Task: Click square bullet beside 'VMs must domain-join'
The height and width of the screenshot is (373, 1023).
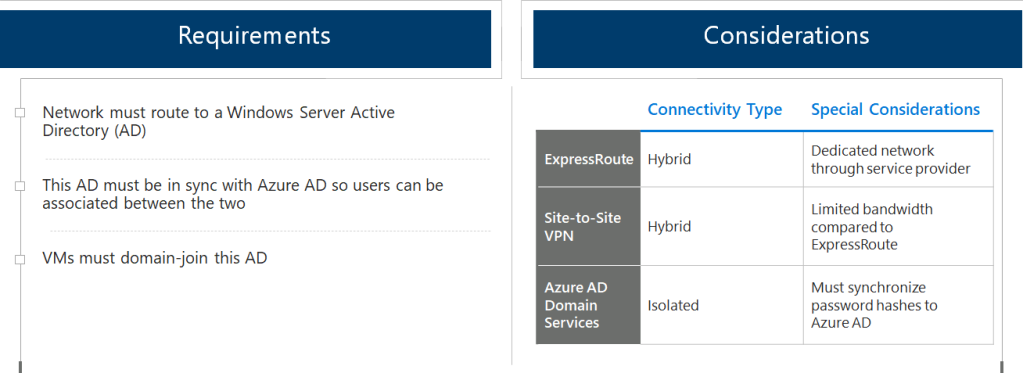Action: coord(20,260)
